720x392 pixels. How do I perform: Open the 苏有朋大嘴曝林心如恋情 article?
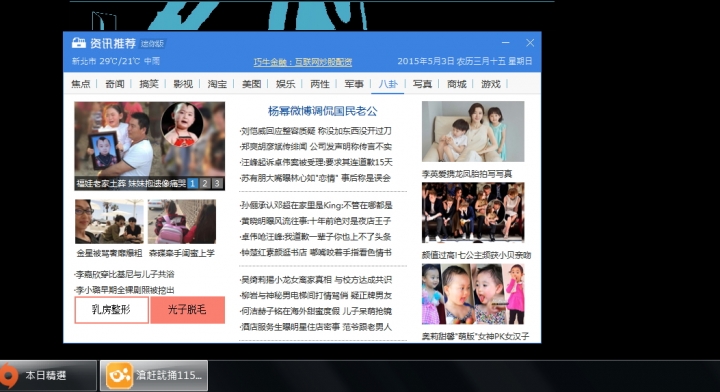[315, 178]
